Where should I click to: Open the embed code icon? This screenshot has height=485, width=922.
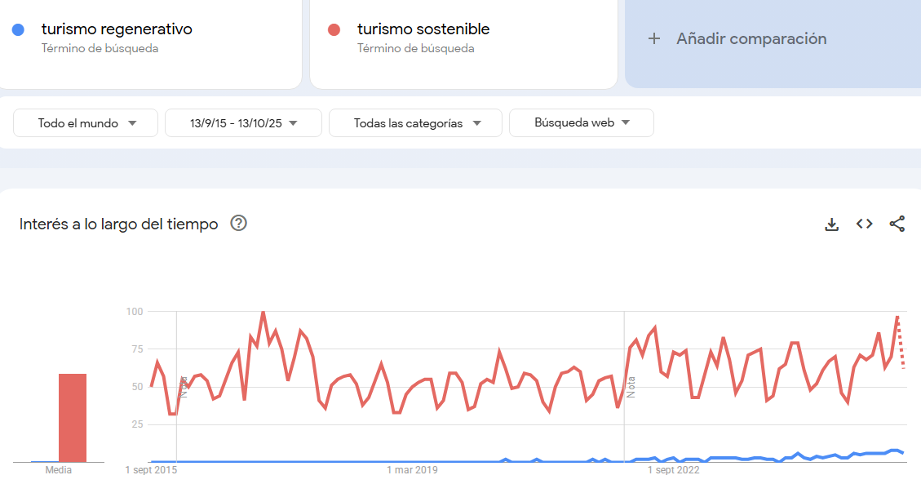864,224
